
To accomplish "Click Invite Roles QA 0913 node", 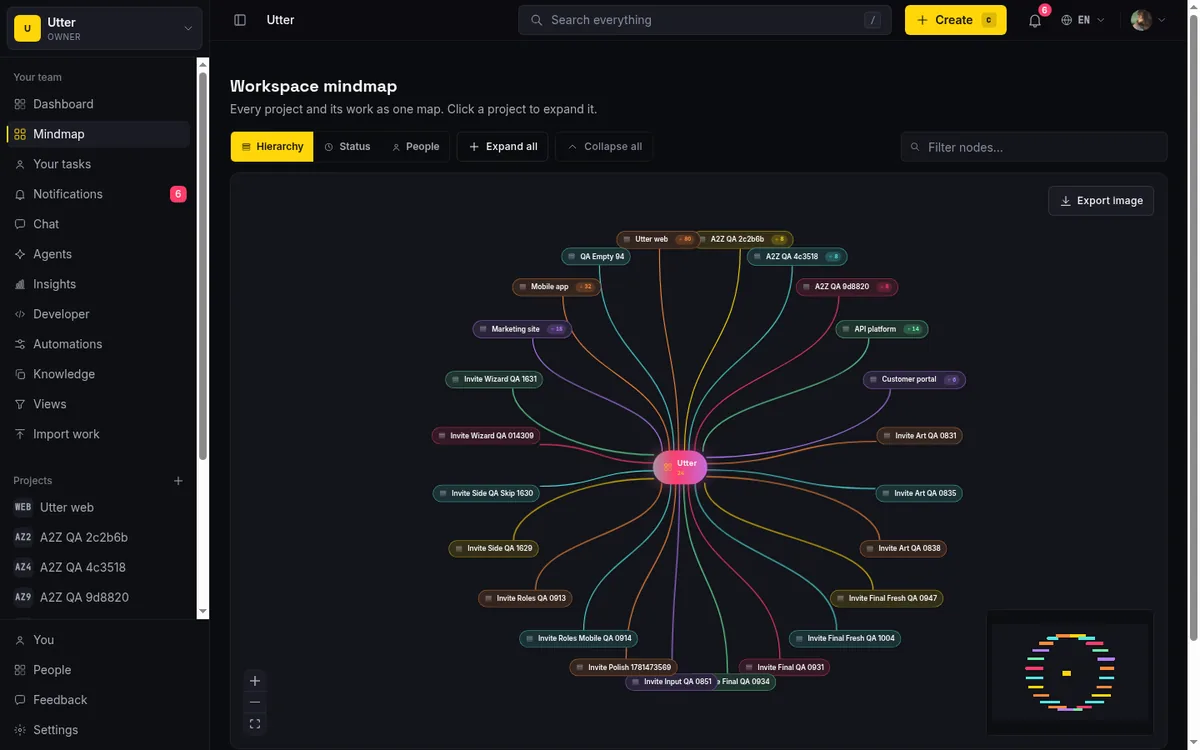I will point(525,599).
